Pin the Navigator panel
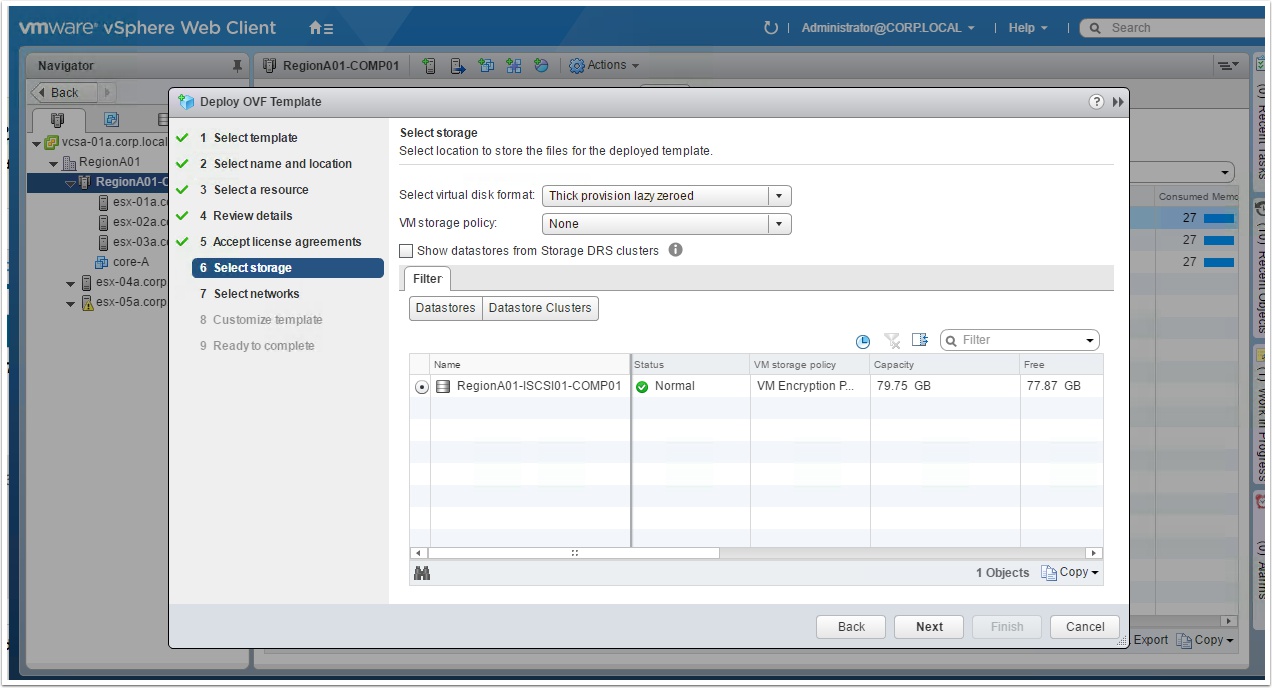The image size is (1272, 688). point(237,66)
